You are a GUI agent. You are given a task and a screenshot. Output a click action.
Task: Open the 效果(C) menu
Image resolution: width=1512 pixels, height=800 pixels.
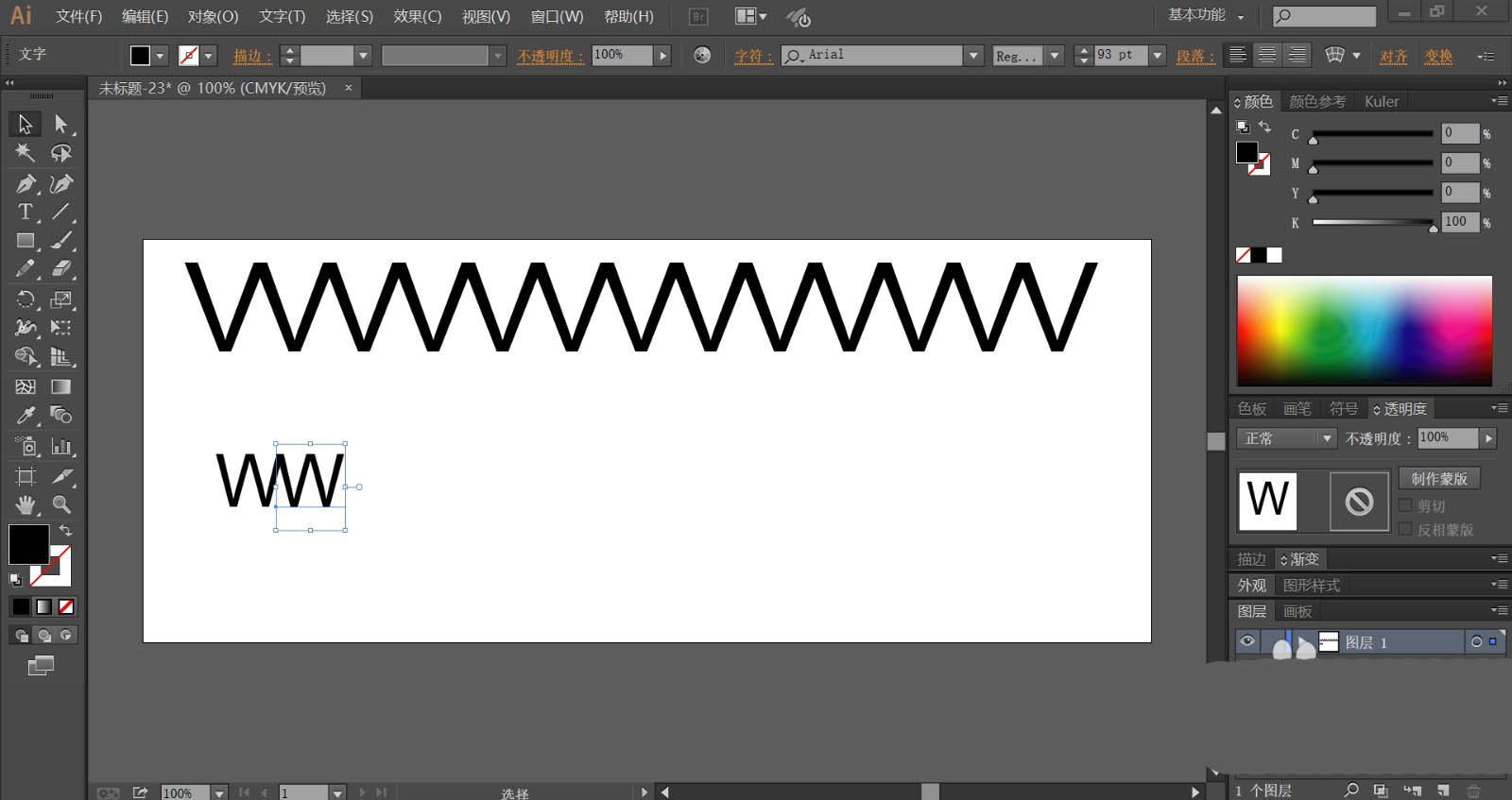pyautogui.click(x=418, y=17)
